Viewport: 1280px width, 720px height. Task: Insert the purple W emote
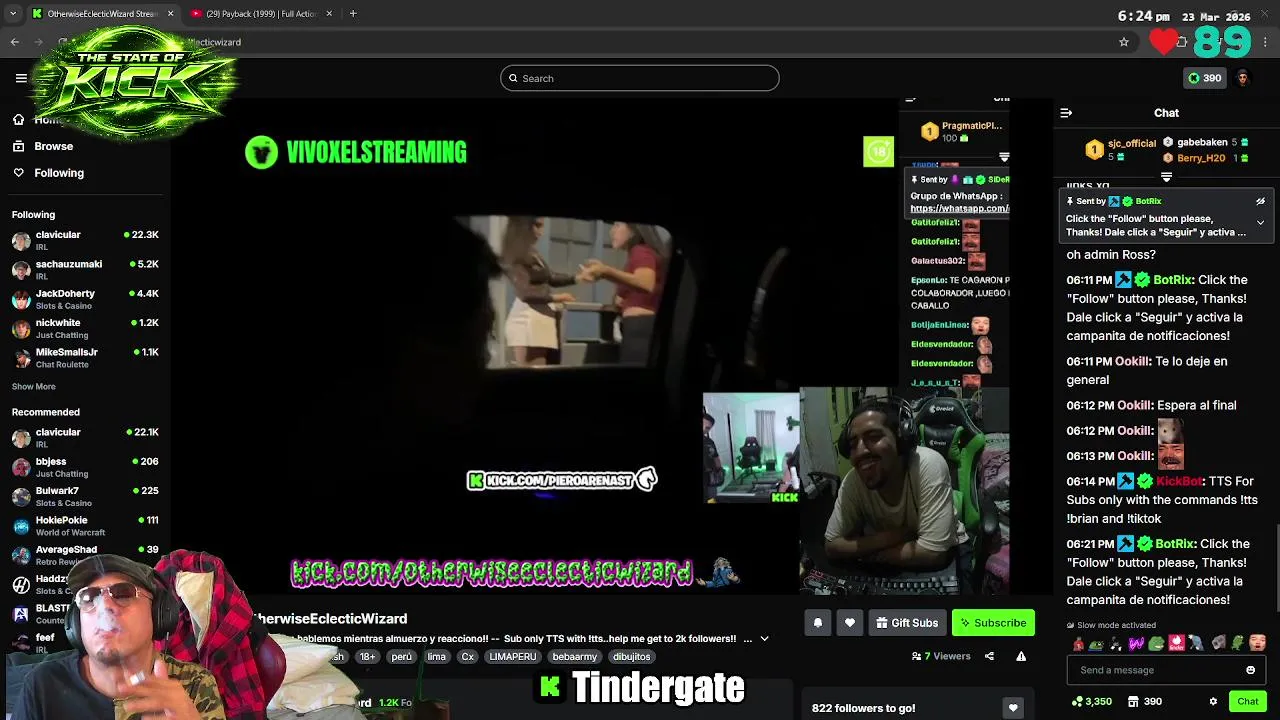(1137, 643)
